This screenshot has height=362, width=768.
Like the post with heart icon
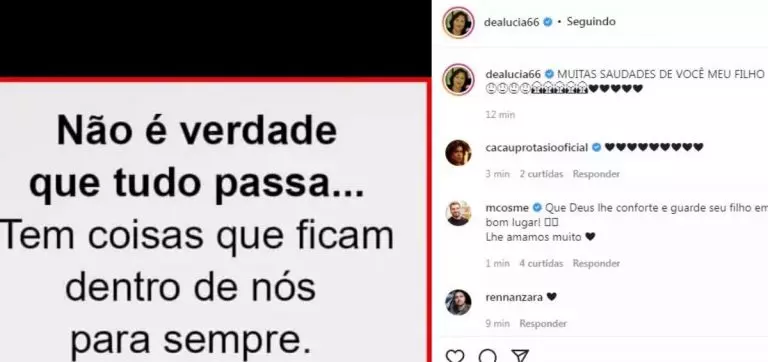[x=455, y=356]
